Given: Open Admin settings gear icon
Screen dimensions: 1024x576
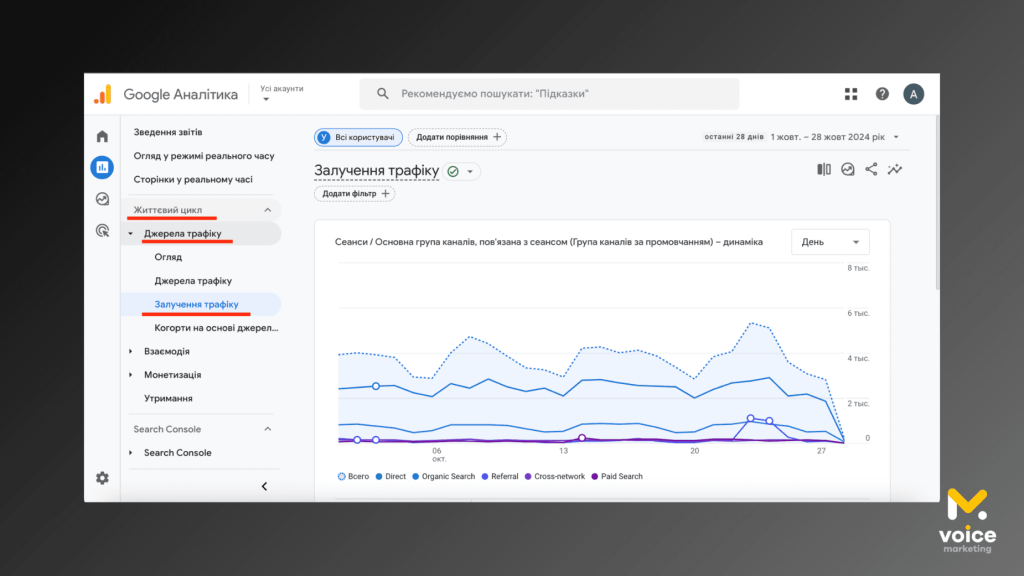Looking at the screenshot, I should [102, 478].
